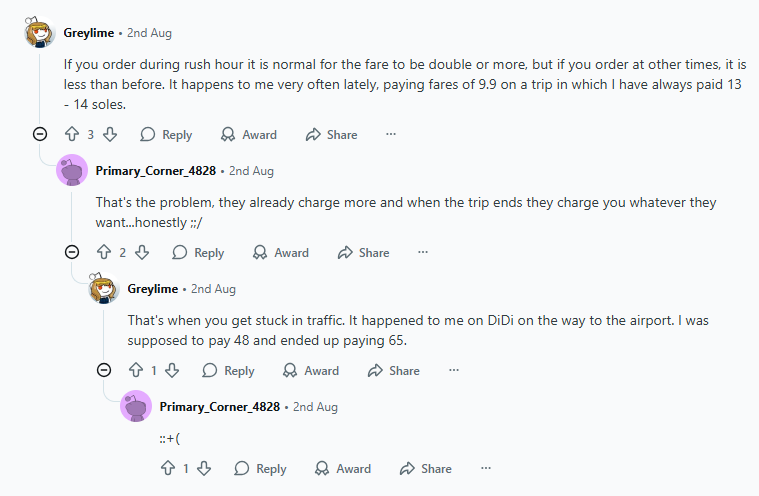Downvote Greylime's DiDi airport comment
This screenshot has width=759, height=496.
tap(174, 370)
